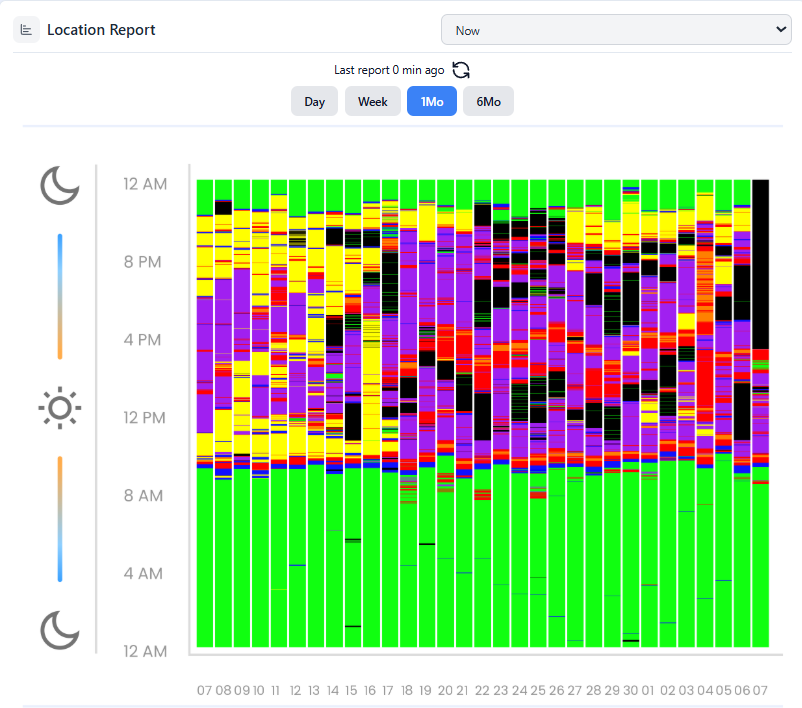Open the Now time dropdown

tap(616, 30)
